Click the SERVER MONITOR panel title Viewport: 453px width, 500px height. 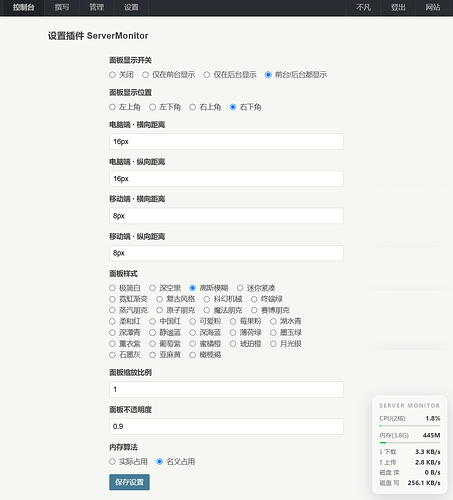(410, 406)
